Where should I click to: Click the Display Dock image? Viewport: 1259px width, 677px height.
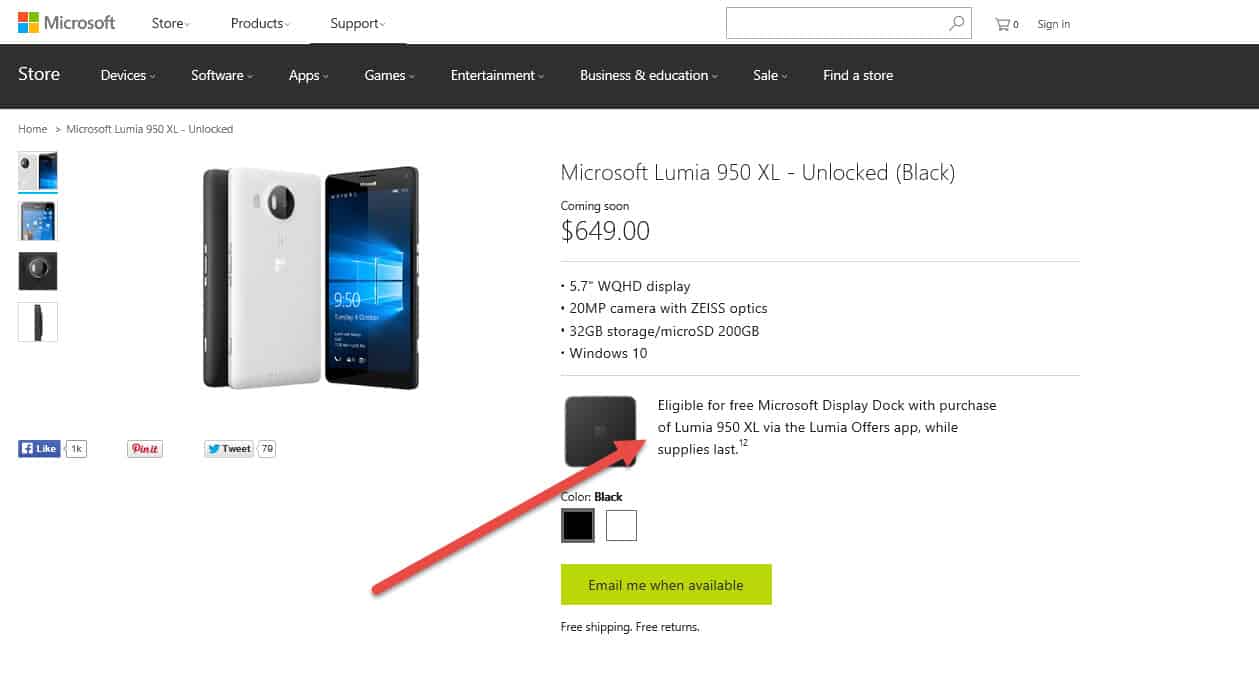click(601, 431)
